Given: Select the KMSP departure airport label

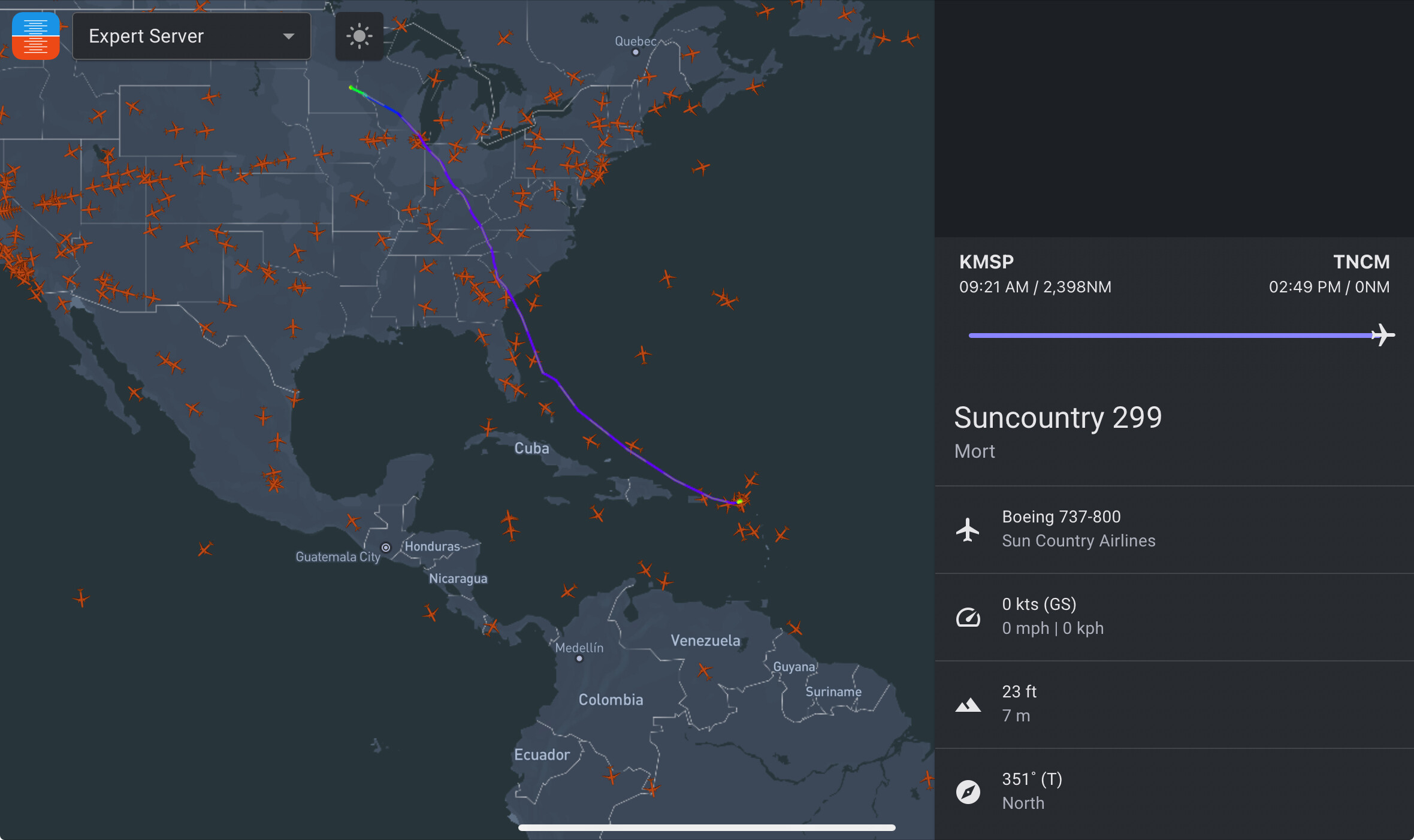Looking at the screenshot, I should coord(986,262).
